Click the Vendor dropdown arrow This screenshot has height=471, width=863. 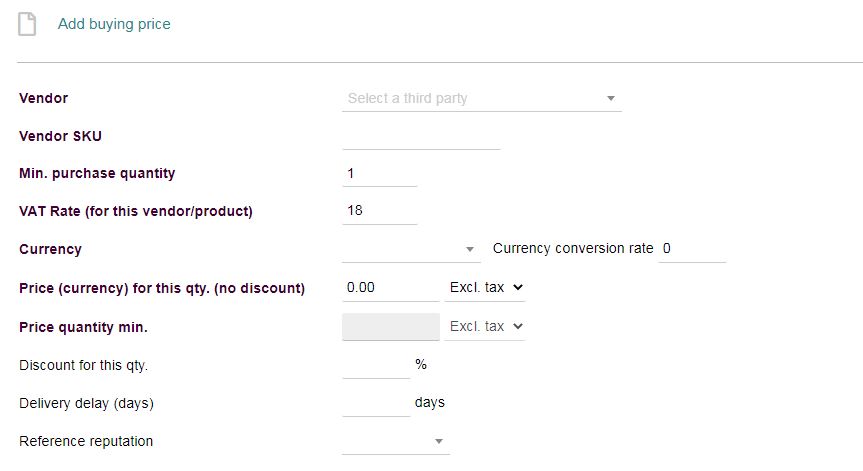(x=610, y=99)
